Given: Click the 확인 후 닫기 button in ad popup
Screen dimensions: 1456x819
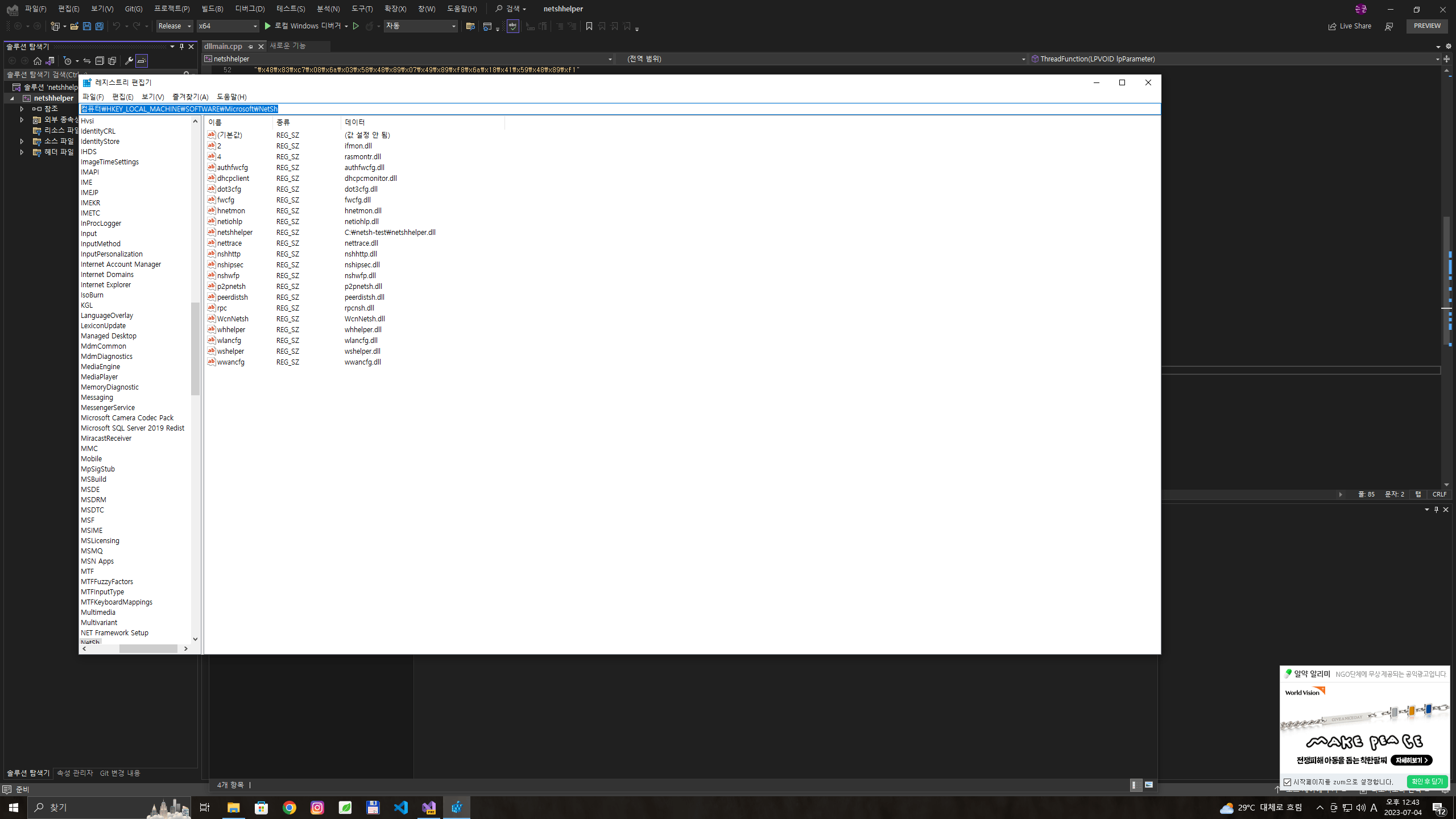Looking at the screenshot, I should (1427, 781).
